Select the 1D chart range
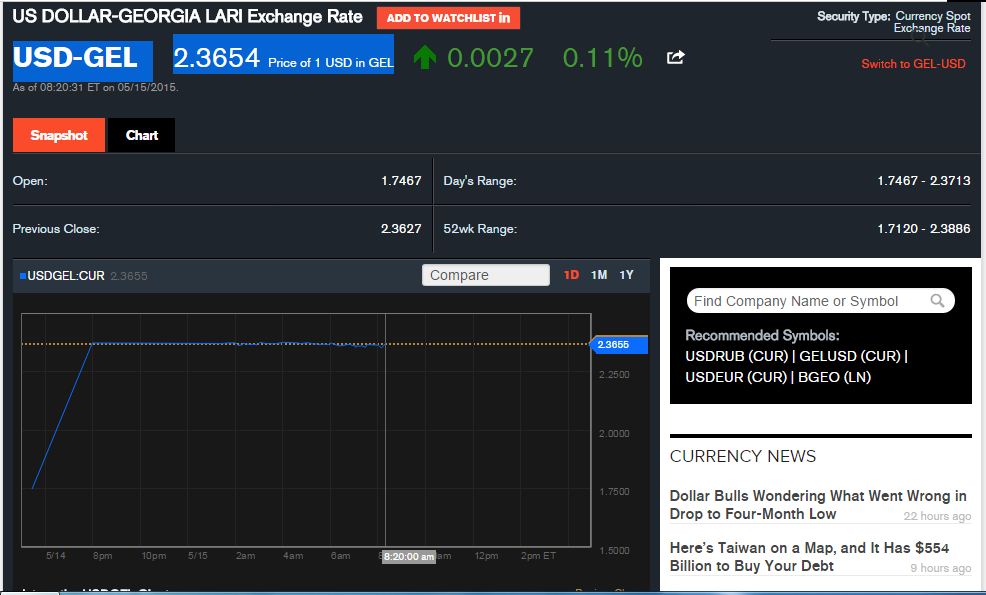Image resolution: width=986 pixels, height=595 pixels. (x=571, y=275)
